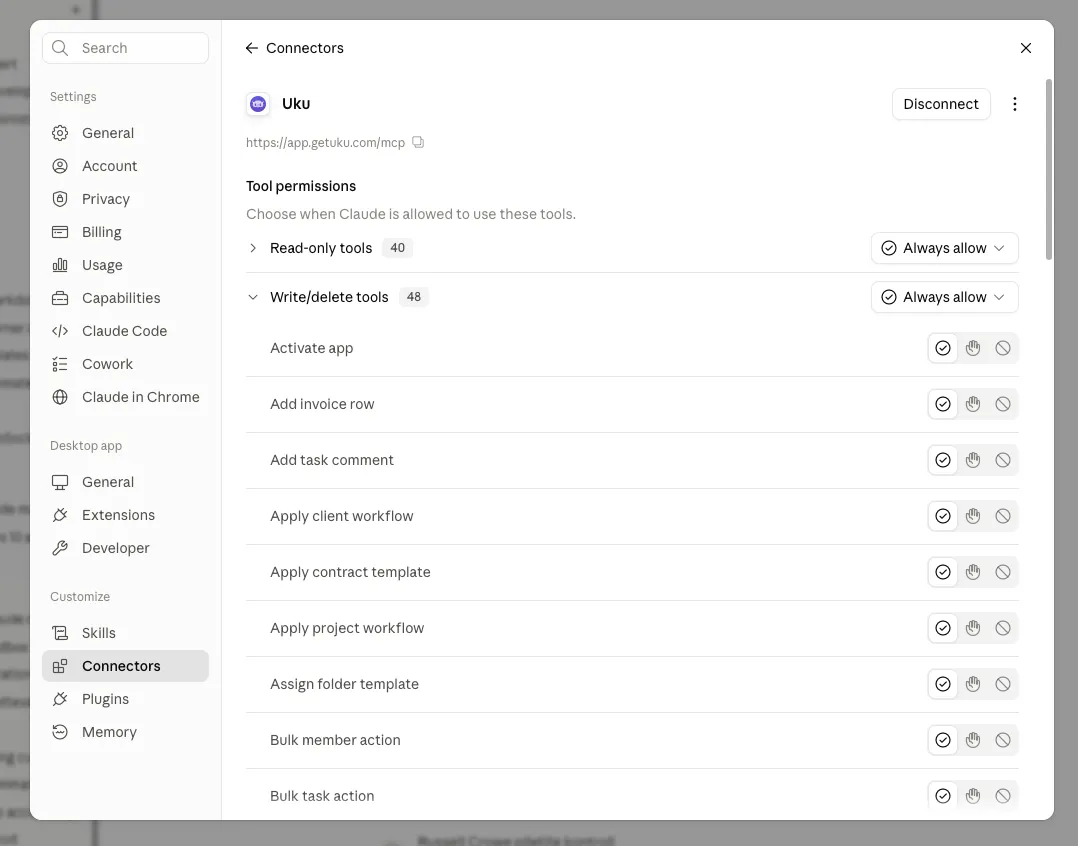Screen dimensions: 1078x846
Task: Click the Memory icon
Action: pyautogui.click(x=60, y=732)
